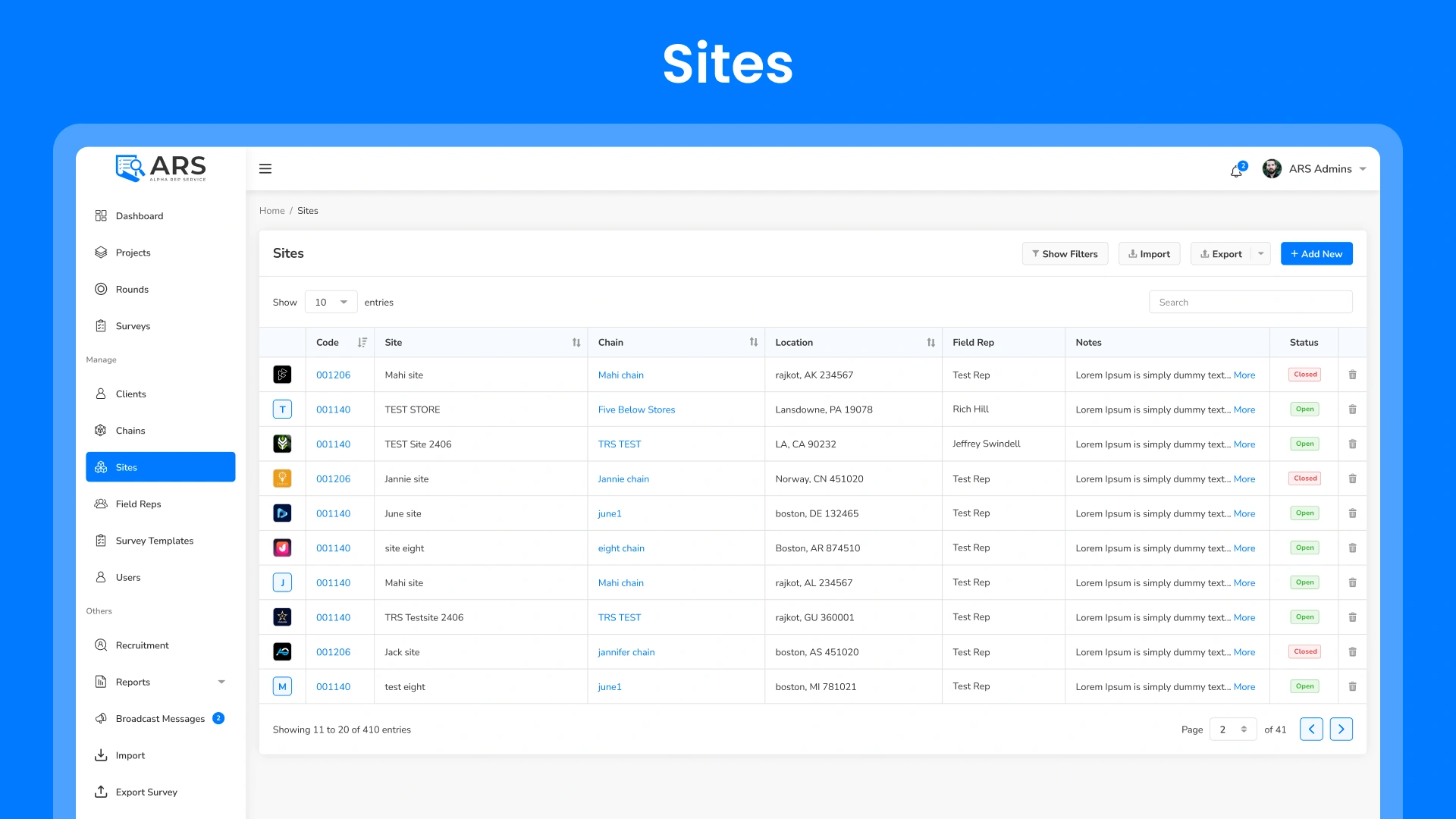
Task: Click Closed status badge of Jannie site
Action: (x=1305, y=479)
